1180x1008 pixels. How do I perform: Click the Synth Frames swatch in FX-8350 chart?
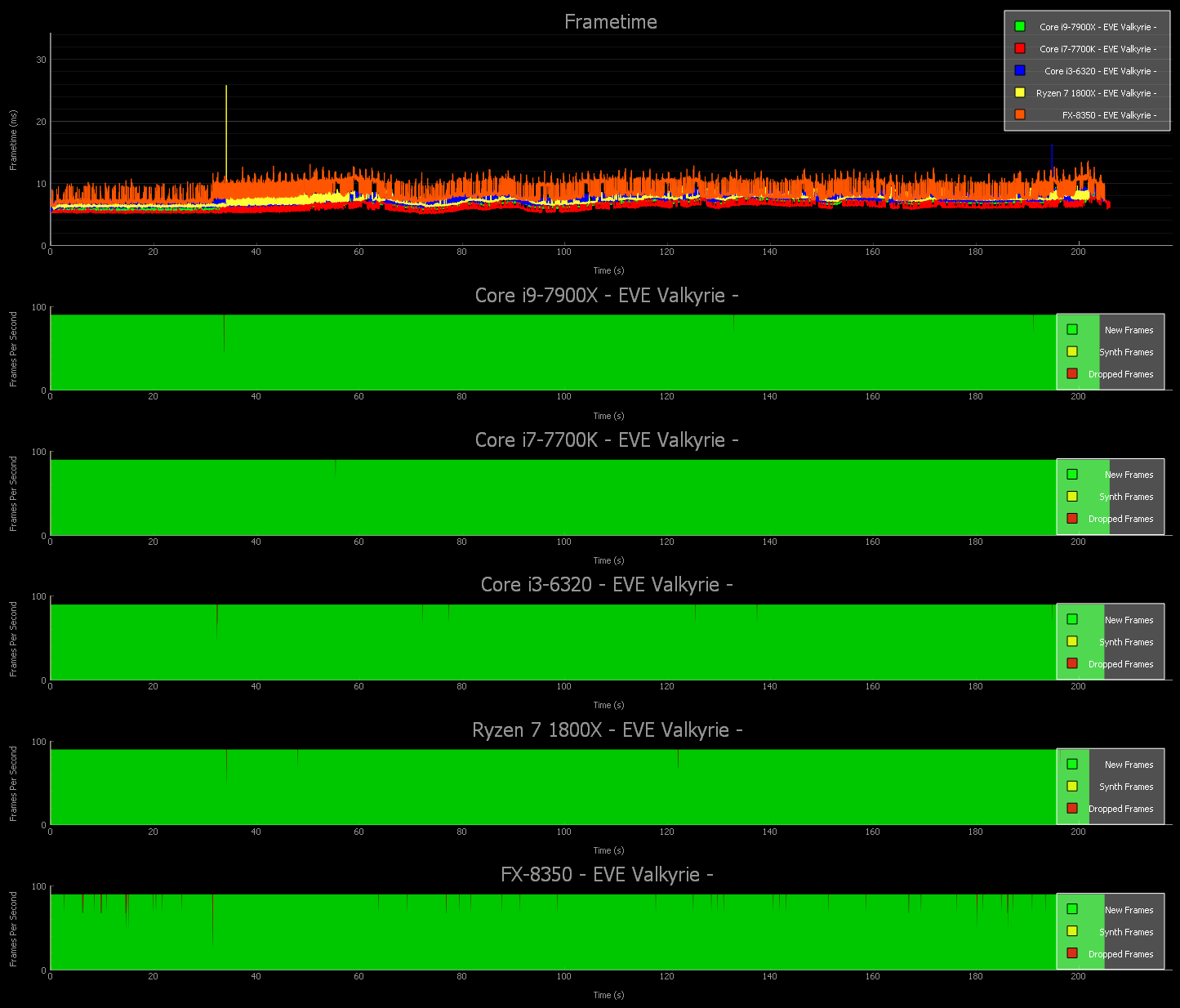point(1072,930)
